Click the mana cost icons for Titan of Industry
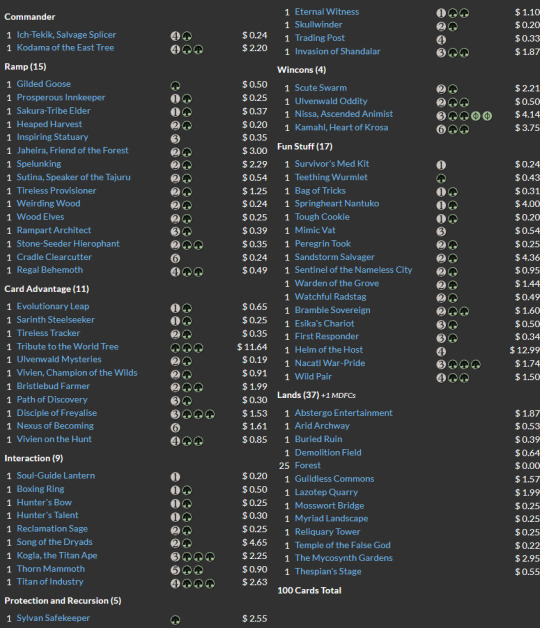This screenshot has height=628, width=540. click(193, 584)
